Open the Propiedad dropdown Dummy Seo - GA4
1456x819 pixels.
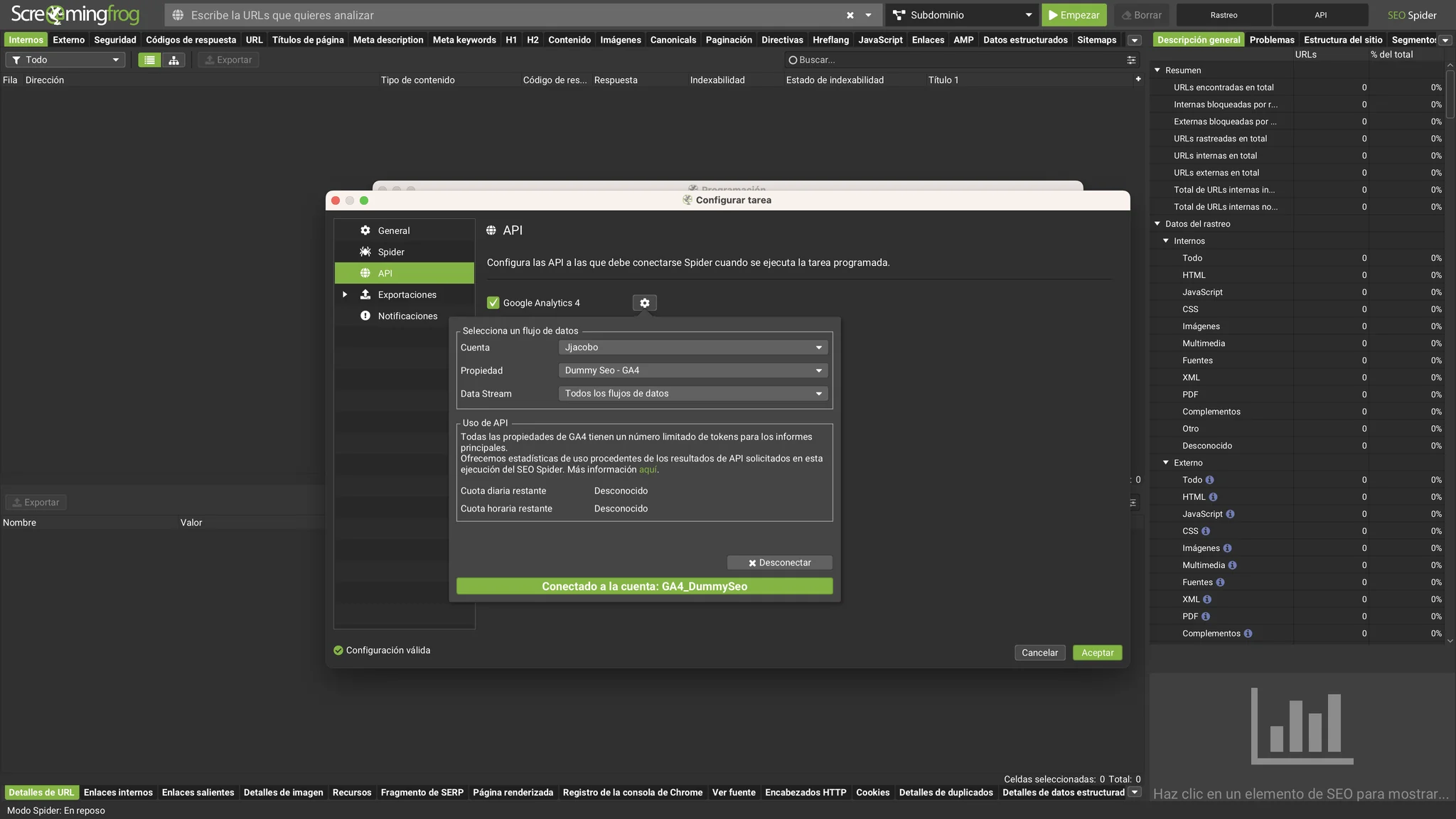(x=693, y=370)
